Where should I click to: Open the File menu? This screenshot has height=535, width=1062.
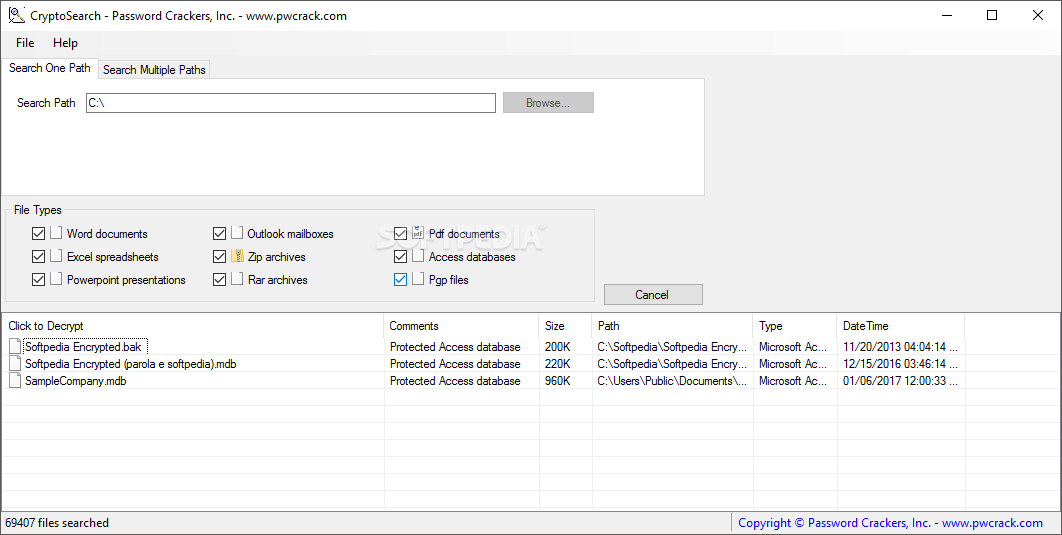(x=25, y=43)
